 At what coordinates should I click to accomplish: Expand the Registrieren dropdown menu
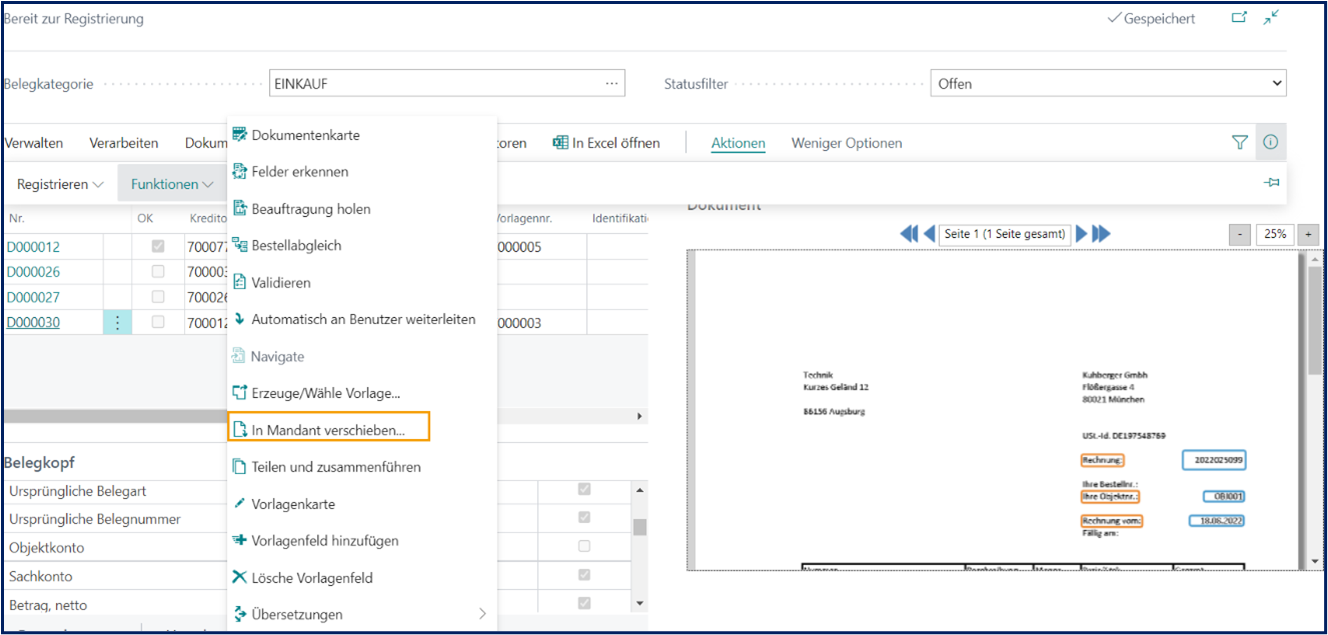(60, 184)
